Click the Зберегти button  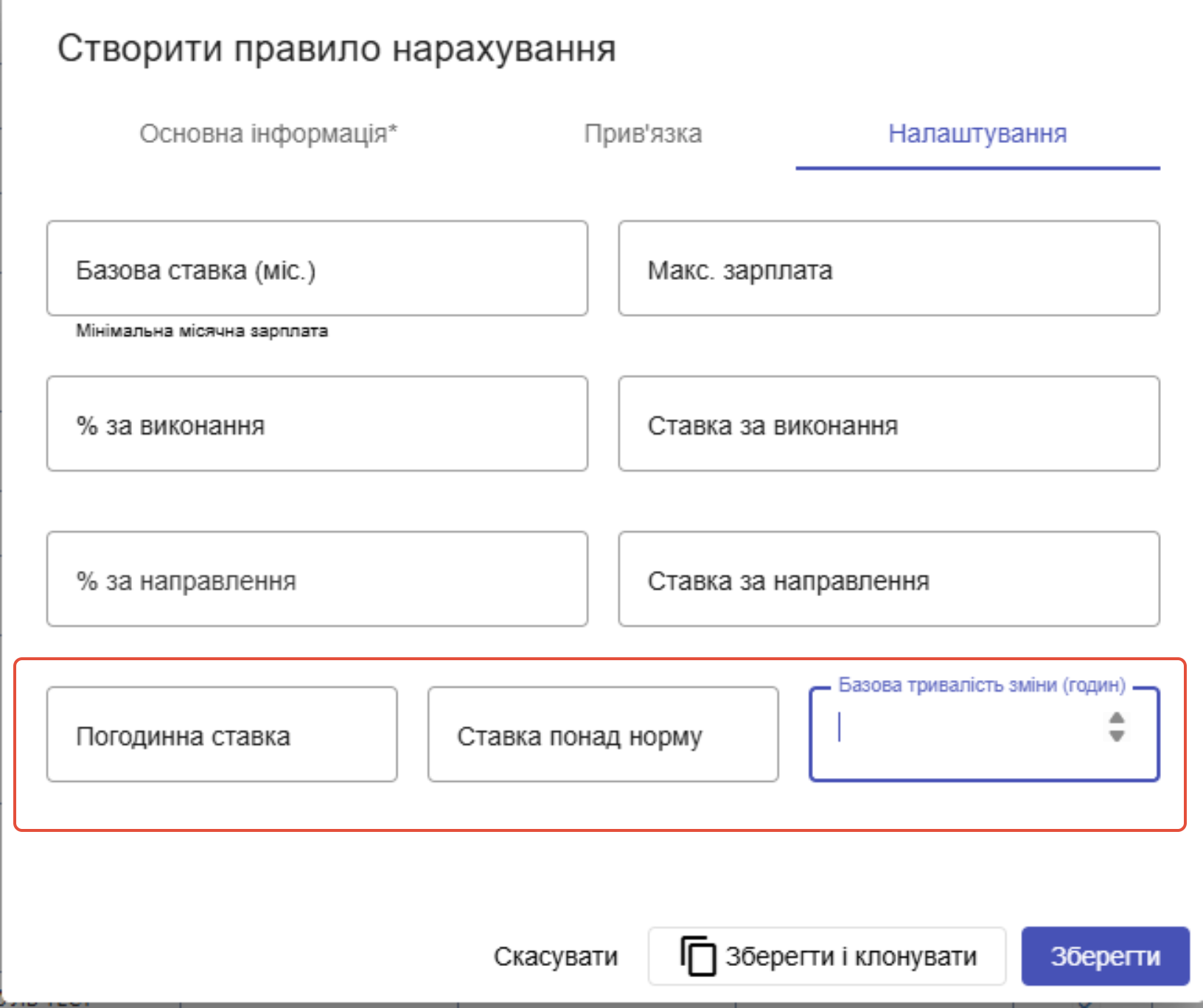click(x=1105, y=956)
